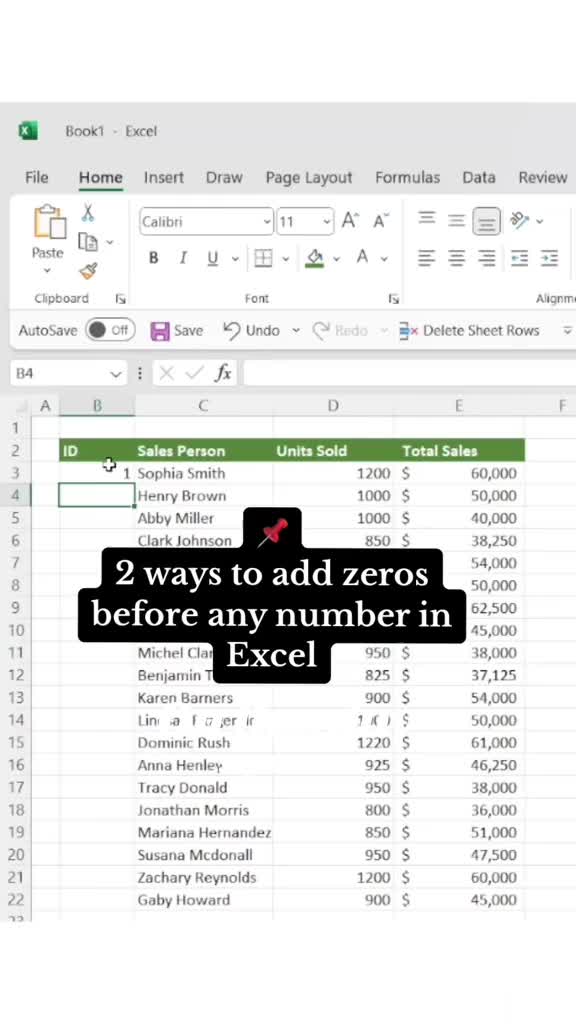Open the Borders options arrow
576x1024 pixels.
pyautogui.click(x=285, y=259)
